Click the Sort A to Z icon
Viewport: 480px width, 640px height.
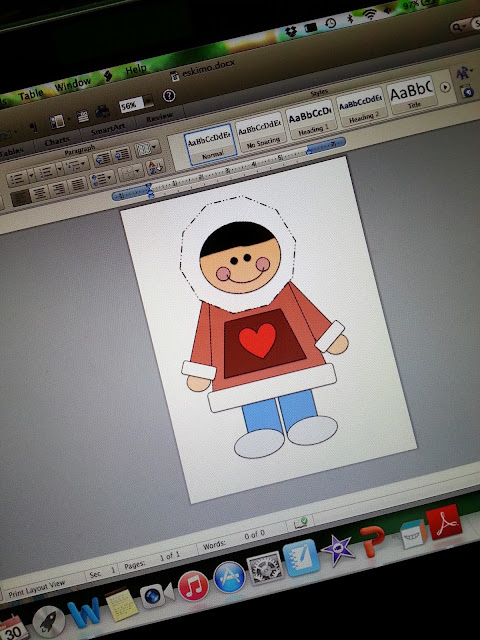[x=156, y=166]
